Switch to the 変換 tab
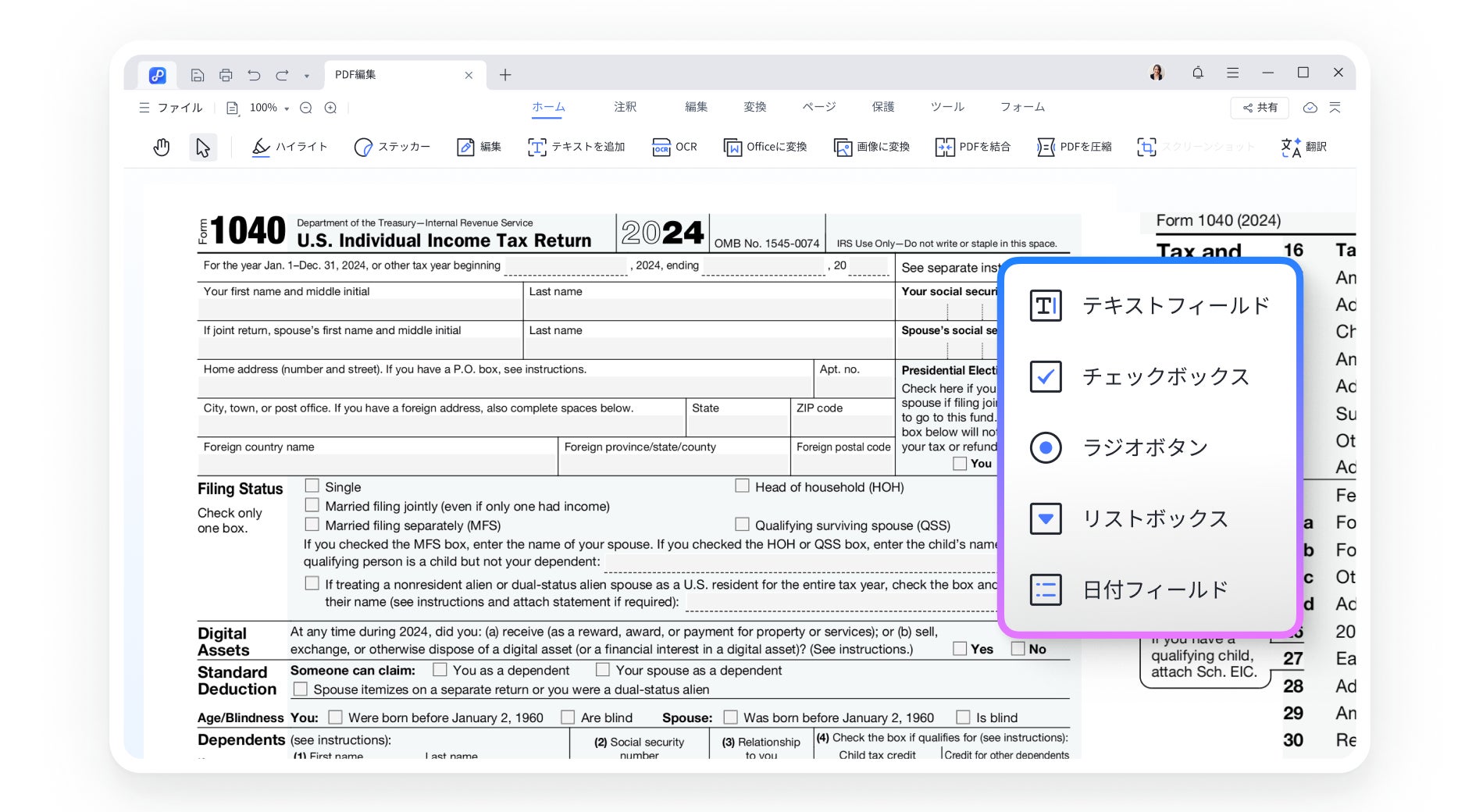The height and width of the screenshot is (812, 1465). 754,107
